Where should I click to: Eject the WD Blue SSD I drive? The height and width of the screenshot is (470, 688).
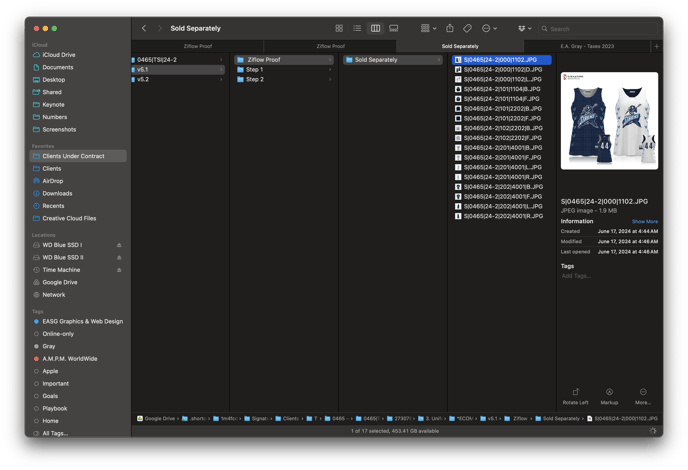119,245
